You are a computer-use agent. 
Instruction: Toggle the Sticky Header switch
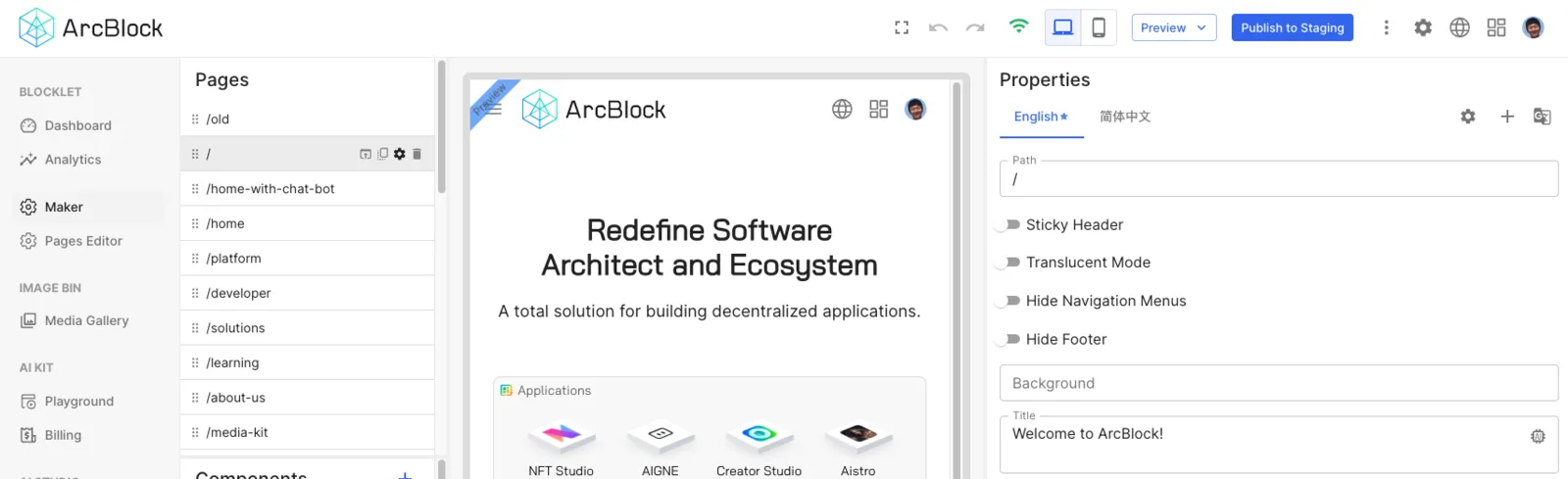click(1008, 225)
